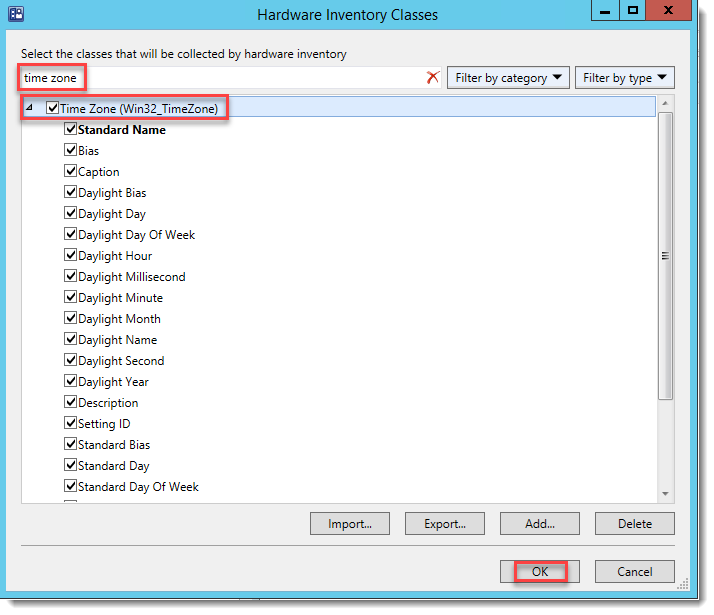
Task: Click the Delete button
Action: coord(634,523)
